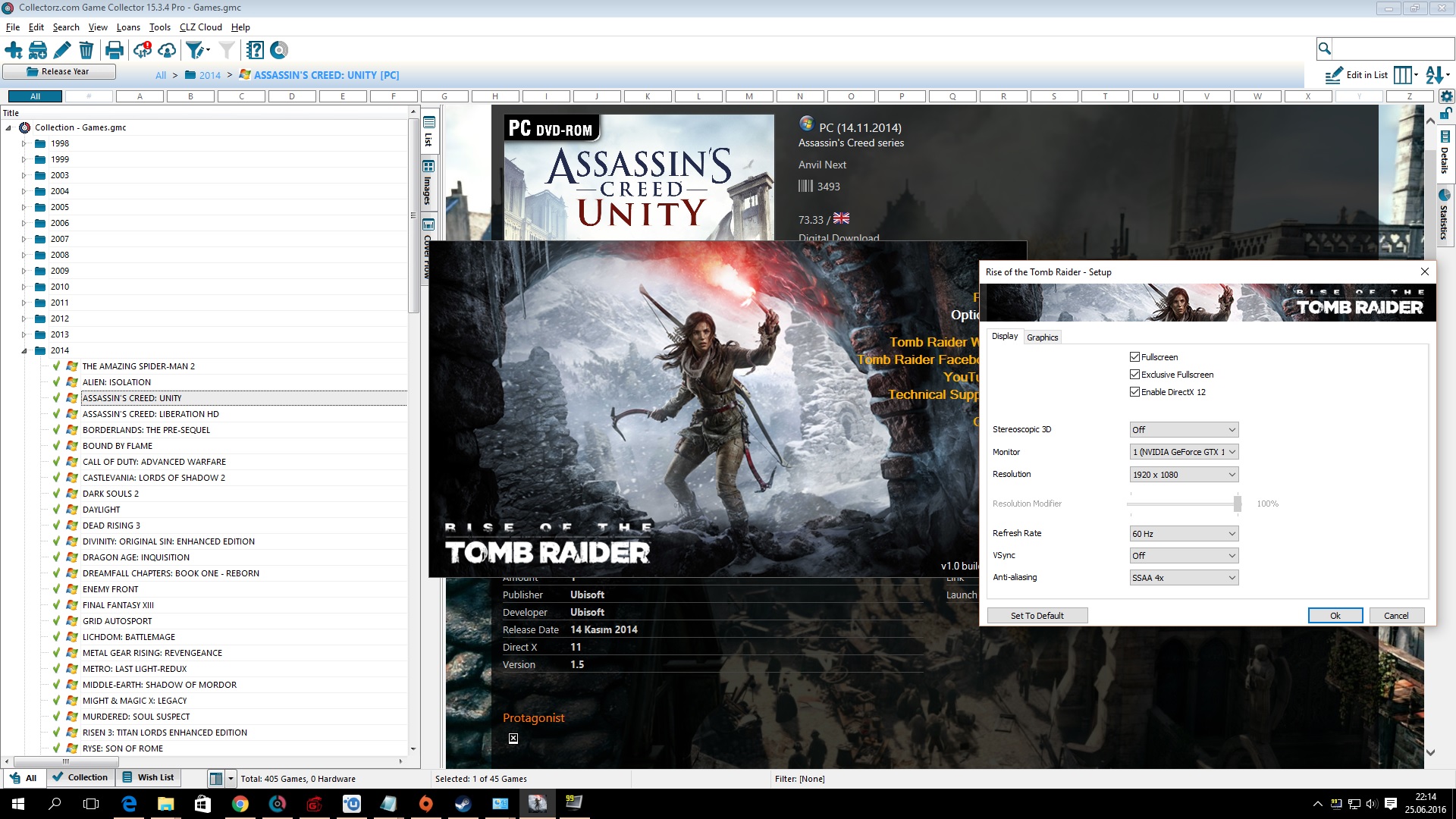Open the Resolution dropdown
This screenshot has width=1456, height=819.
pyautogui.click(x=1184, y=475)
